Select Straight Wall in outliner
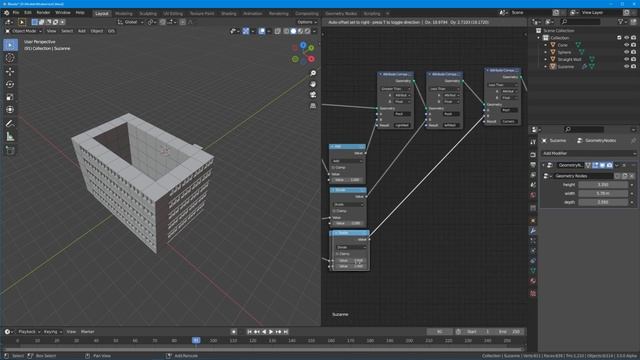The image size is (640, 360). pos(569,59)
